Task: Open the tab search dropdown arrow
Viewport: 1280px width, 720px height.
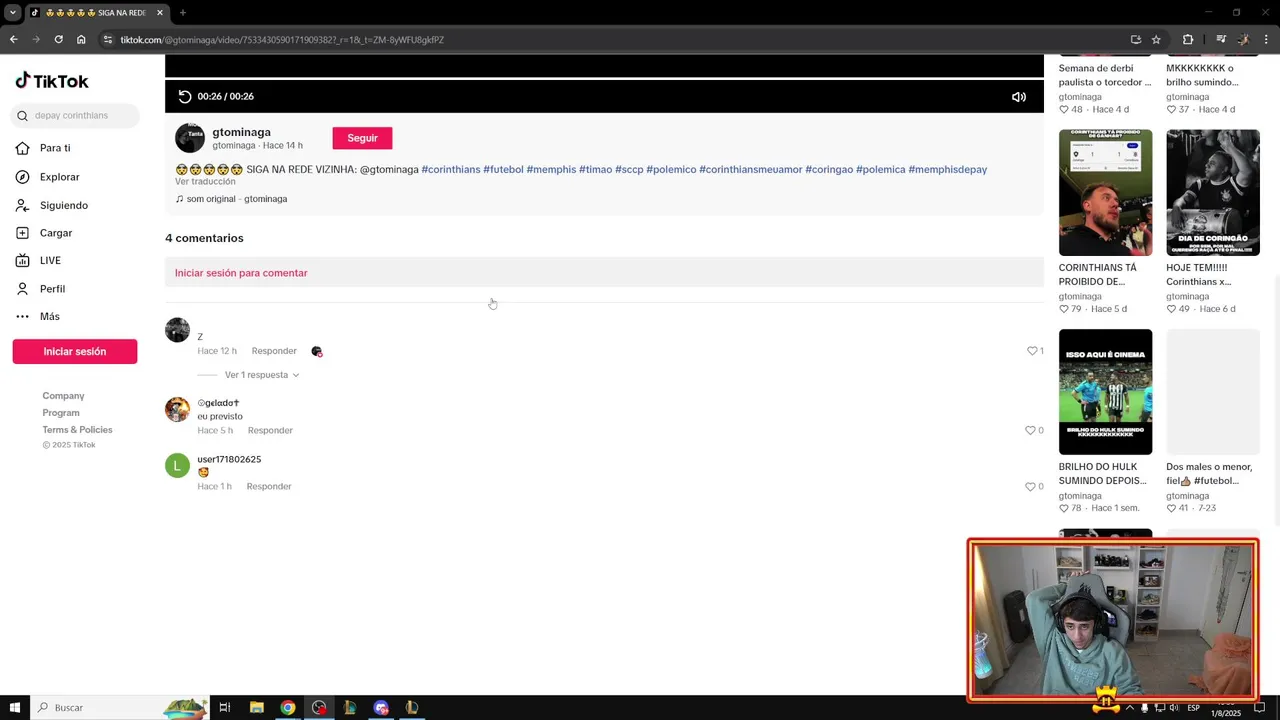Action: pyautogui.click(x=12, y=13)
